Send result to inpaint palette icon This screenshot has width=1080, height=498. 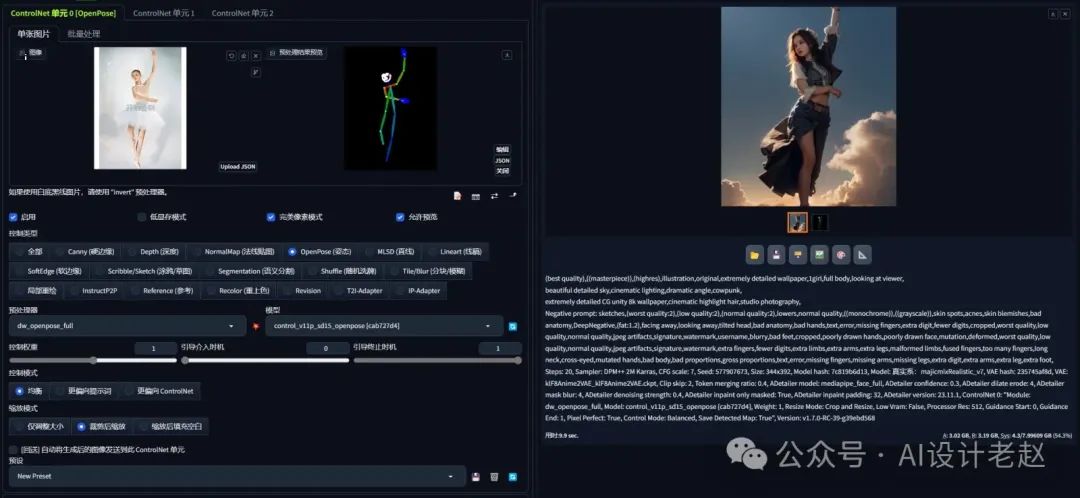click(841, 255)
